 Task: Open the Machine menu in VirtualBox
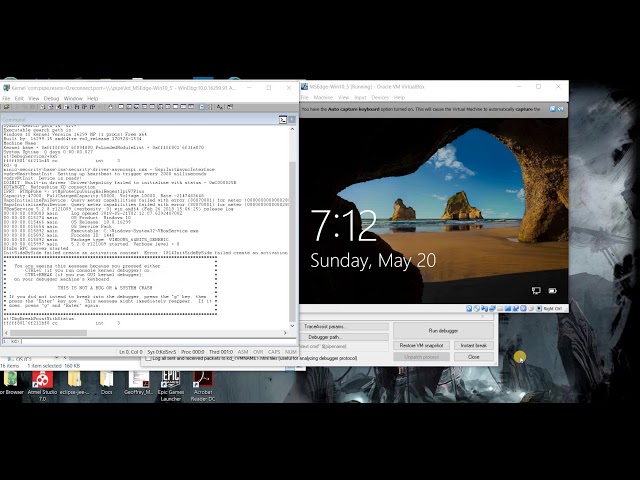(x=323, y=98)
